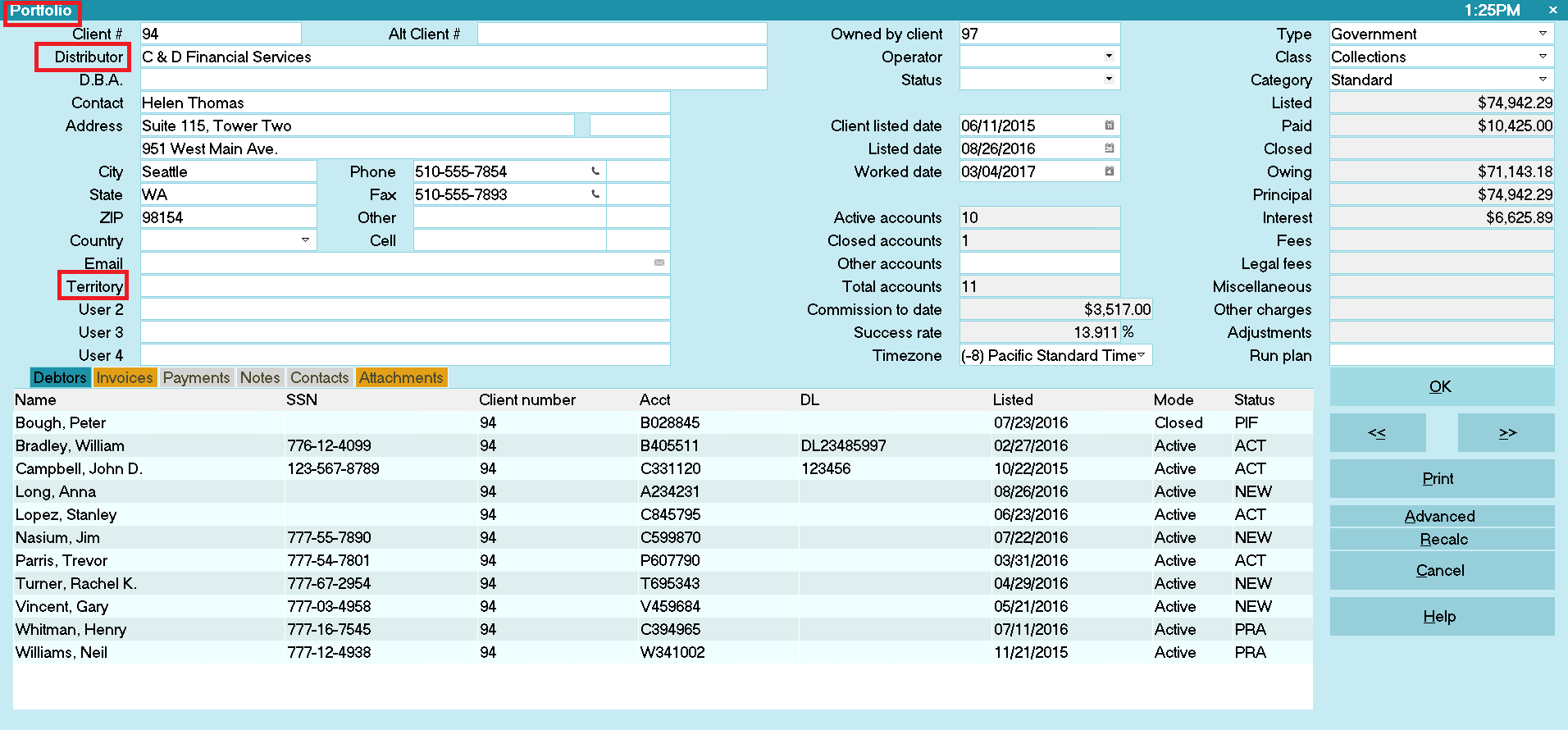Click the ZIP field showing 98154

(228, 217)
